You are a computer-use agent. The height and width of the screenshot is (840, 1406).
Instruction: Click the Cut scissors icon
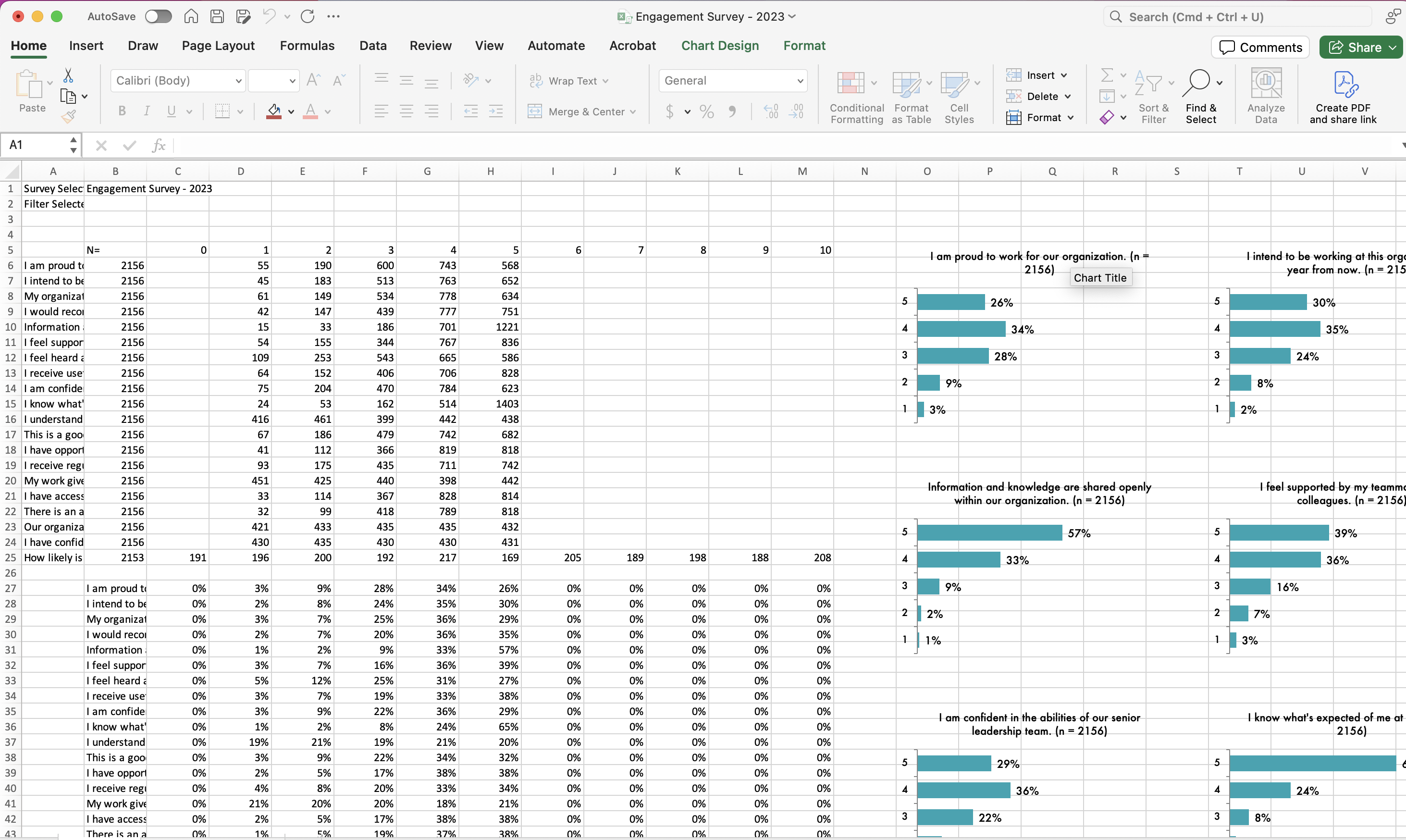click(68, 75)
